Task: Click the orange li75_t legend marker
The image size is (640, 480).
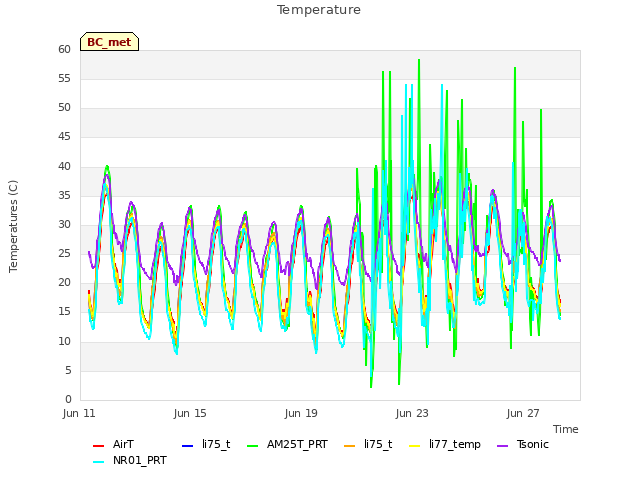Action: (x=350, y=446)
